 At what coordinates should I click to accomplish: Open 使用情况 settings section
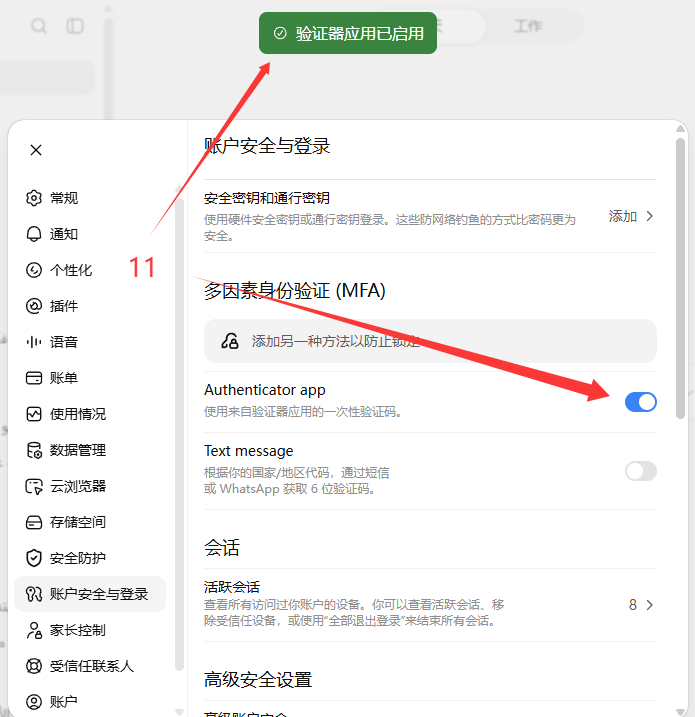coord(90,414)
